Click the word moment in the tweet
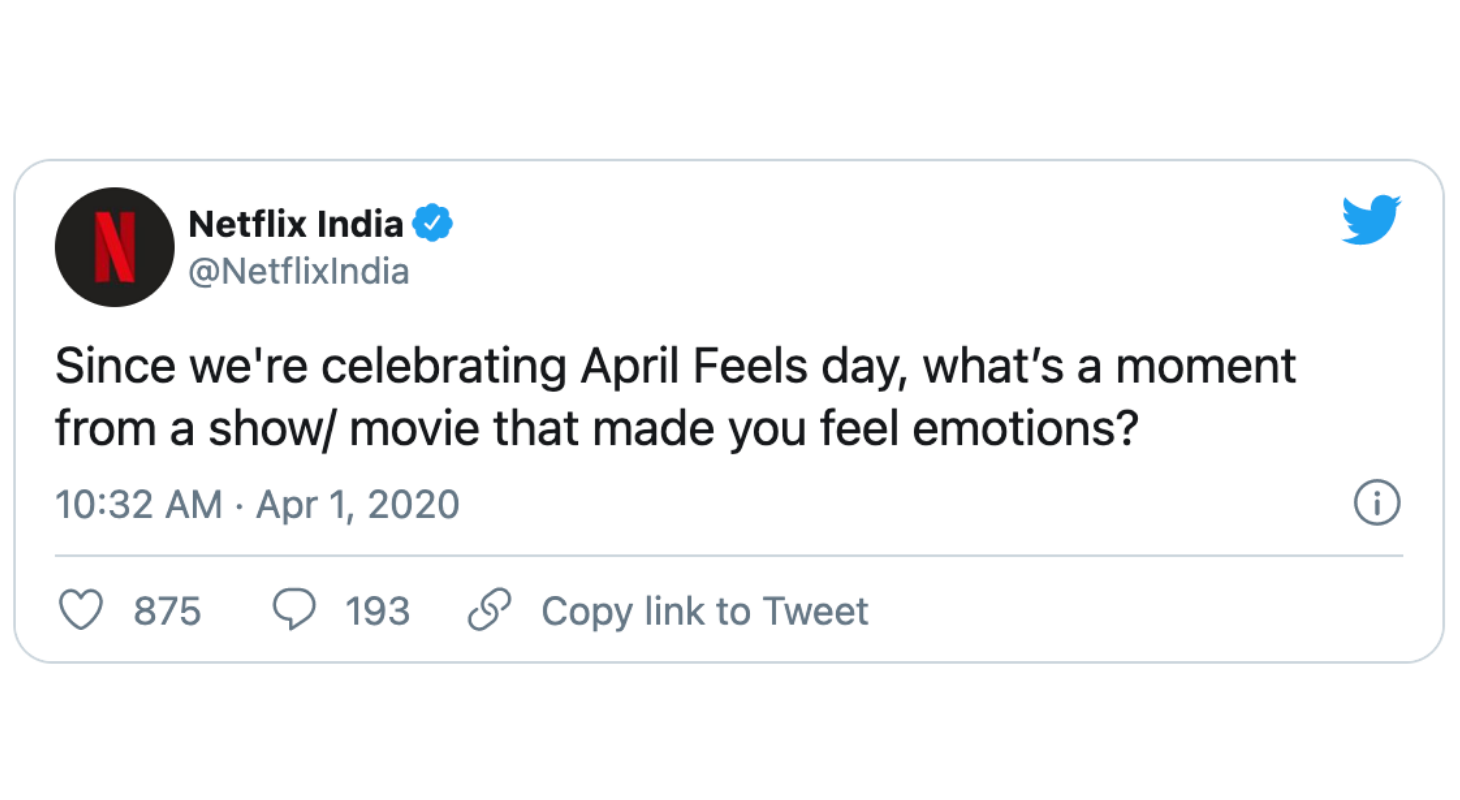Screen dimensions: 1460x800 point(1205,367)
